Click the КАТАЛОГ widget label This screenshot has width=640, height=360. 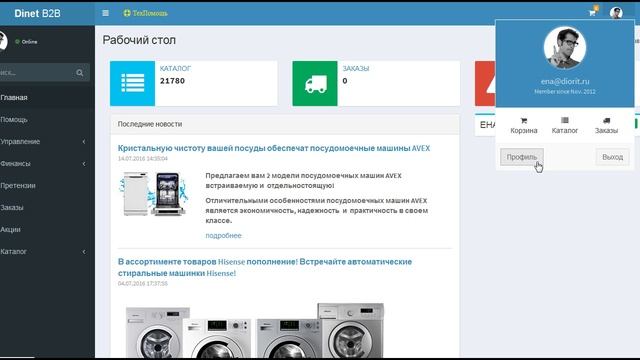176,69
